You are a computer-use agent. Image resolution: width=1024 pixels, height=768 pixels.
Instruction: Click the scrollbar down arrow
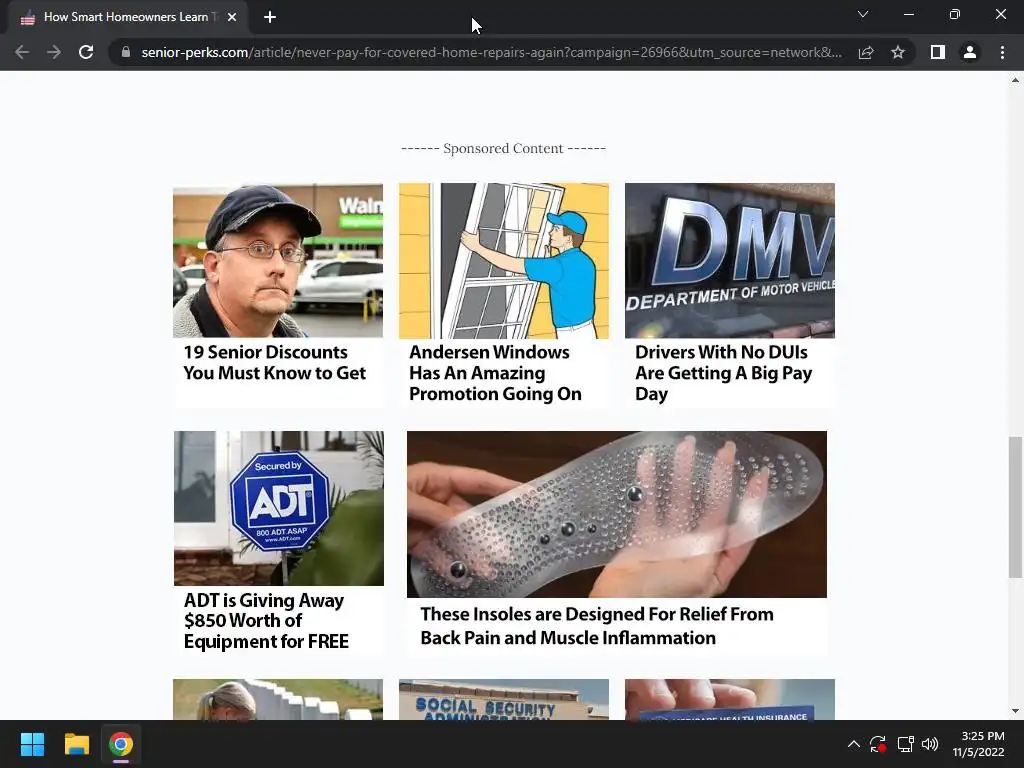1015,711
